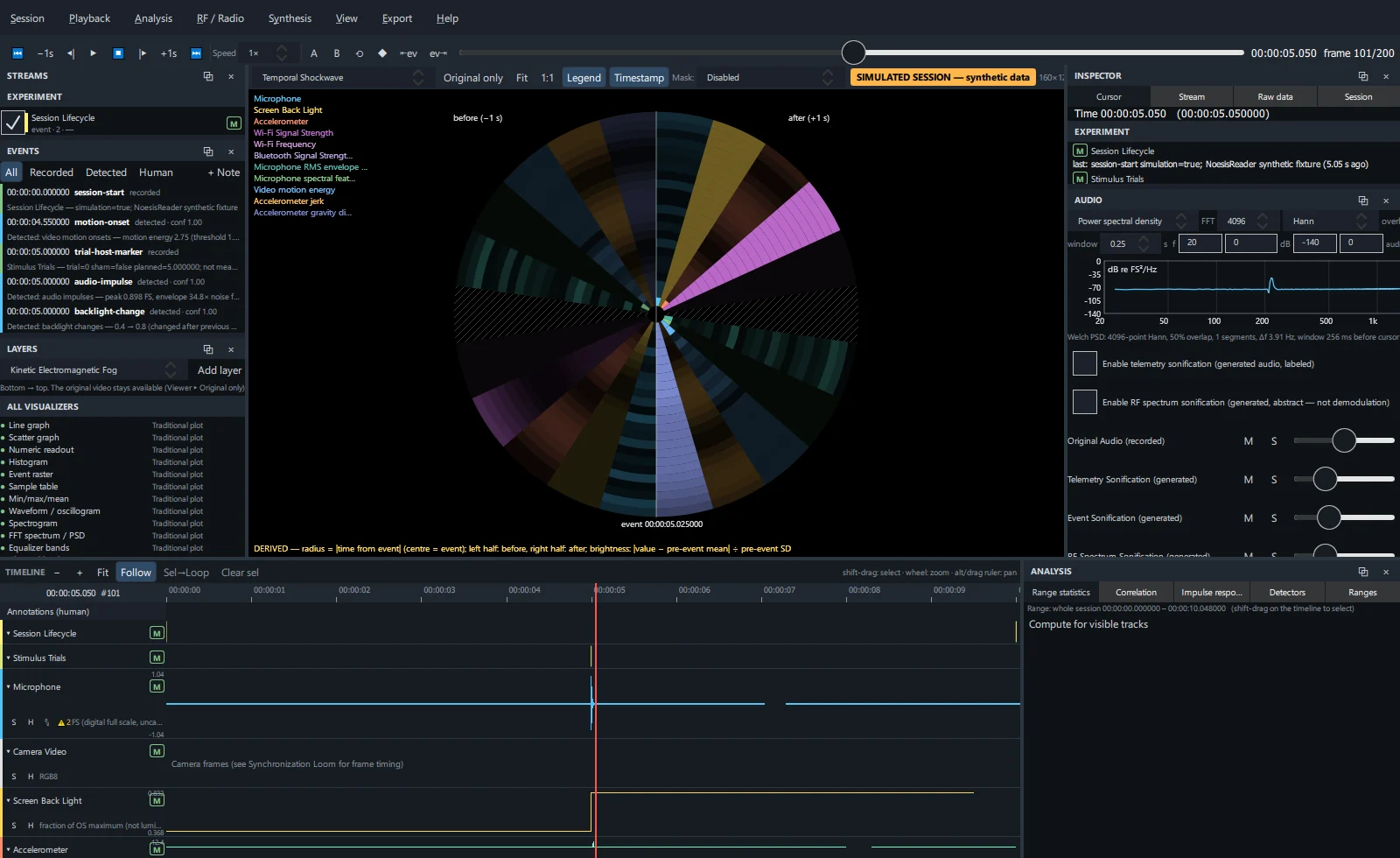Screen dimensions: 1400x858
Task: Jump to session start with rewind icon
Action: (17, 53)
